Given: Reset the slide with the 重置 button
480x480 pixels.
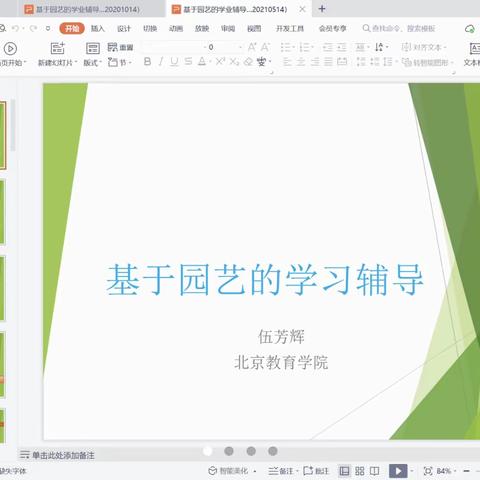Looking at the screenshot, I should (121, 47).
